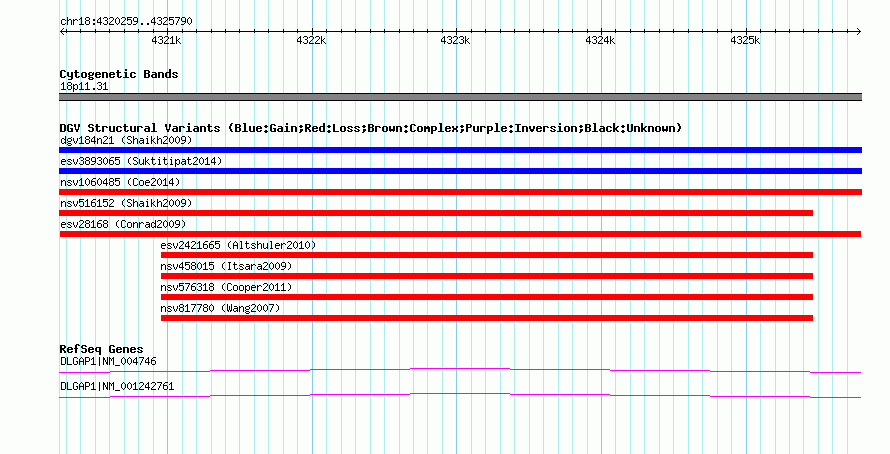This screenshot has width=890, height=454.
Task: Select the red loss bar under nsv1060485
Action: point(460,192)
